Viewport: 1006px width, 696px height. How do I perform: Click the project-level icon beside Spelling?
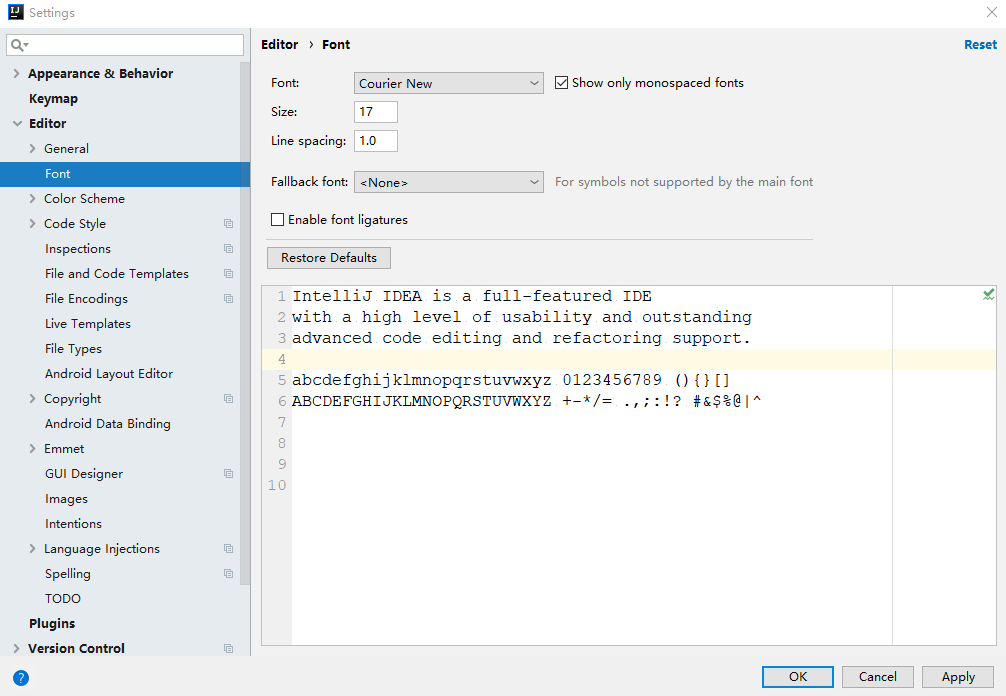(228, 574)
